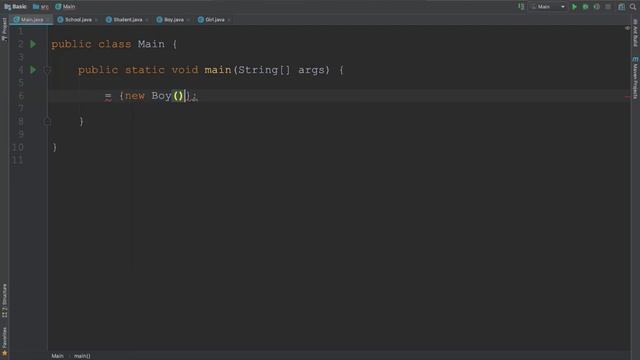
Task: Click the Stop process icon in the toolbar
Action: (608, 7)
